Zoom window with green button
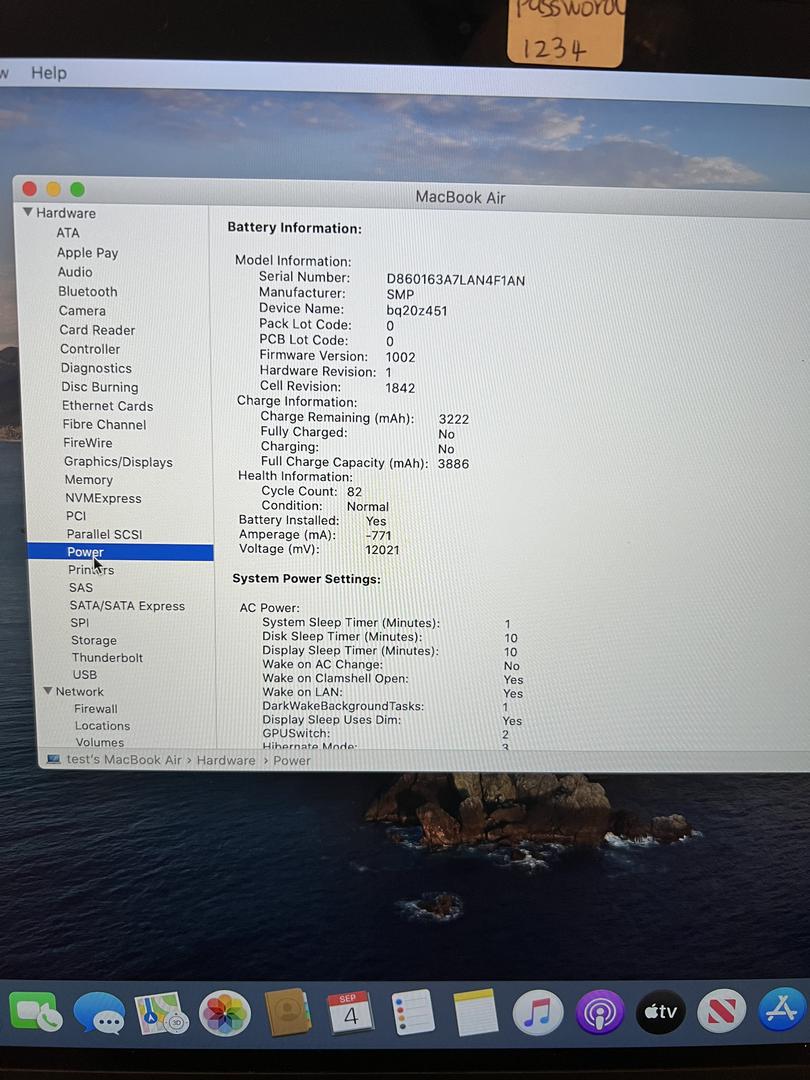Image resolution: width=810 pixels, height=1080 pixels. pos(77,189)
